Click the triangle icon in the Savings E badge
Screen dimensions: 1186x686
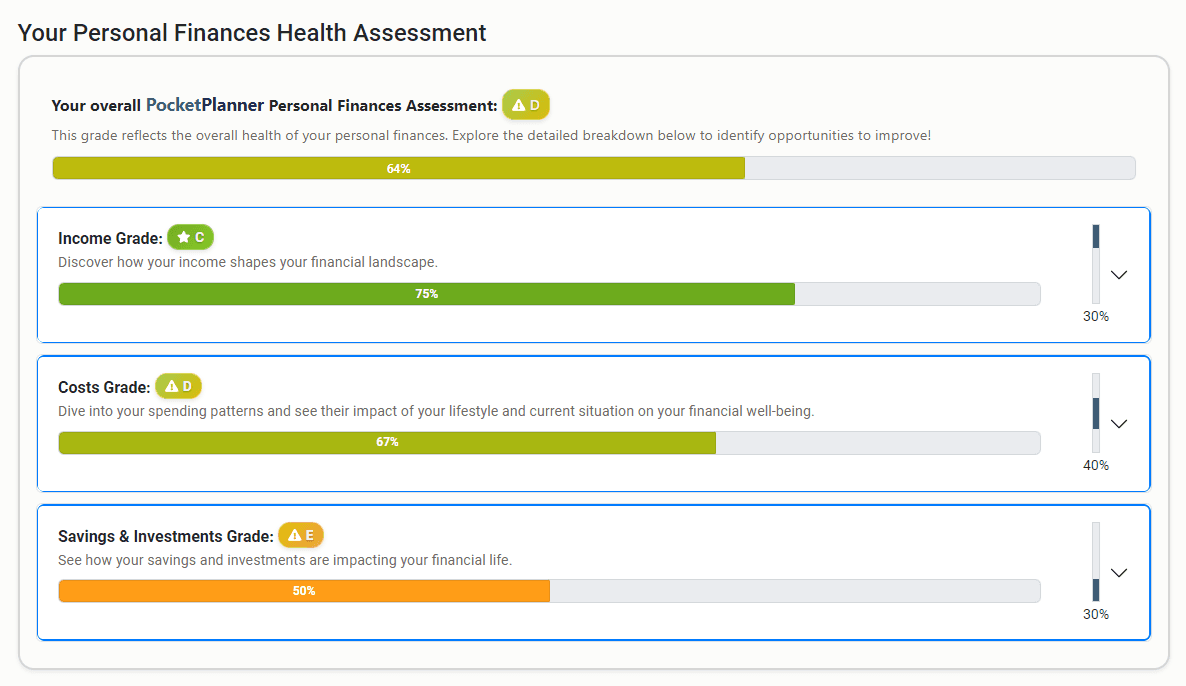(293, 535)
